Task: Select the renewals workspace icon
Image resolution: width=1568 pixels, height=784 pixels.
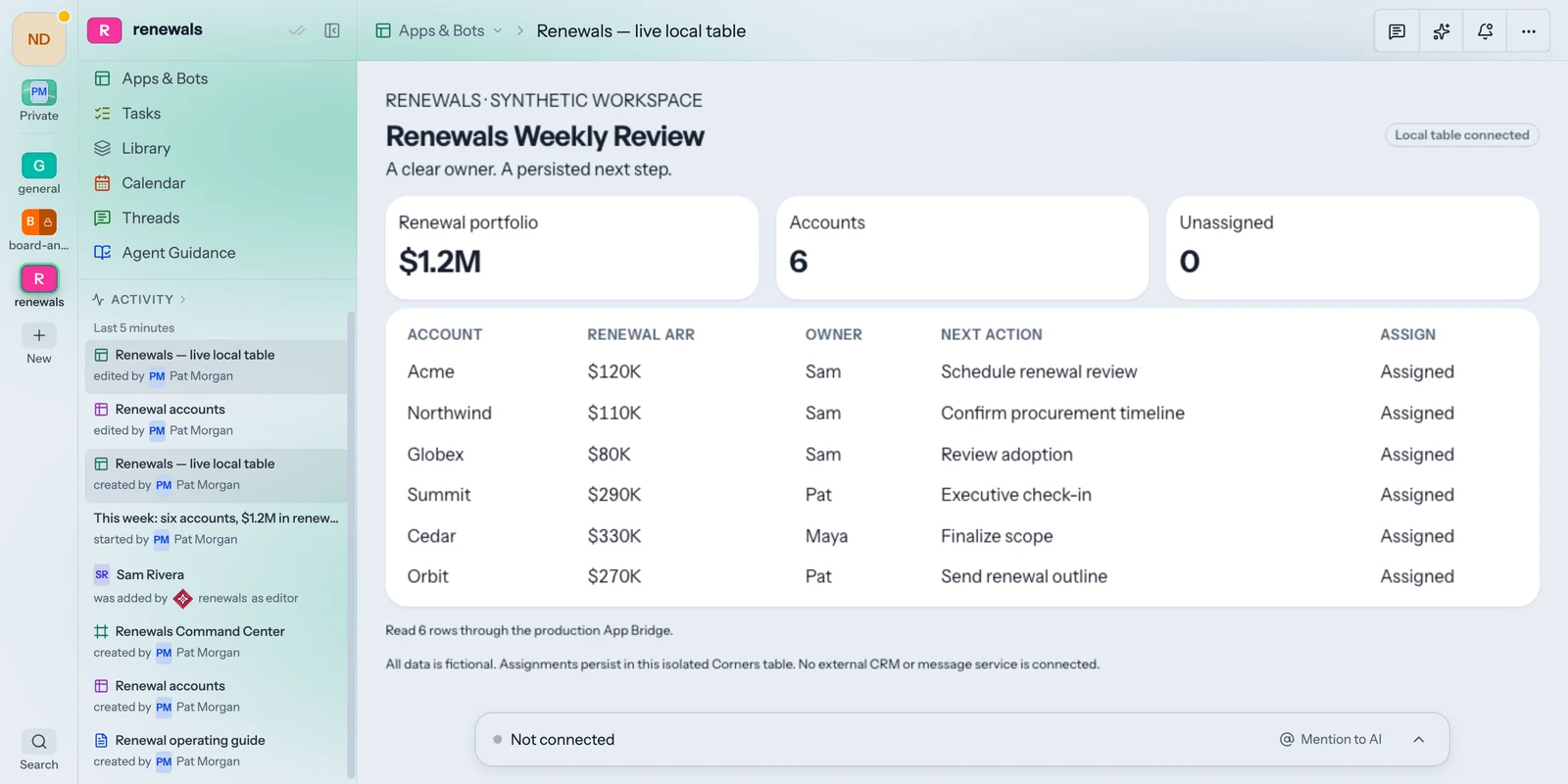Action: [x=38, y=278]
